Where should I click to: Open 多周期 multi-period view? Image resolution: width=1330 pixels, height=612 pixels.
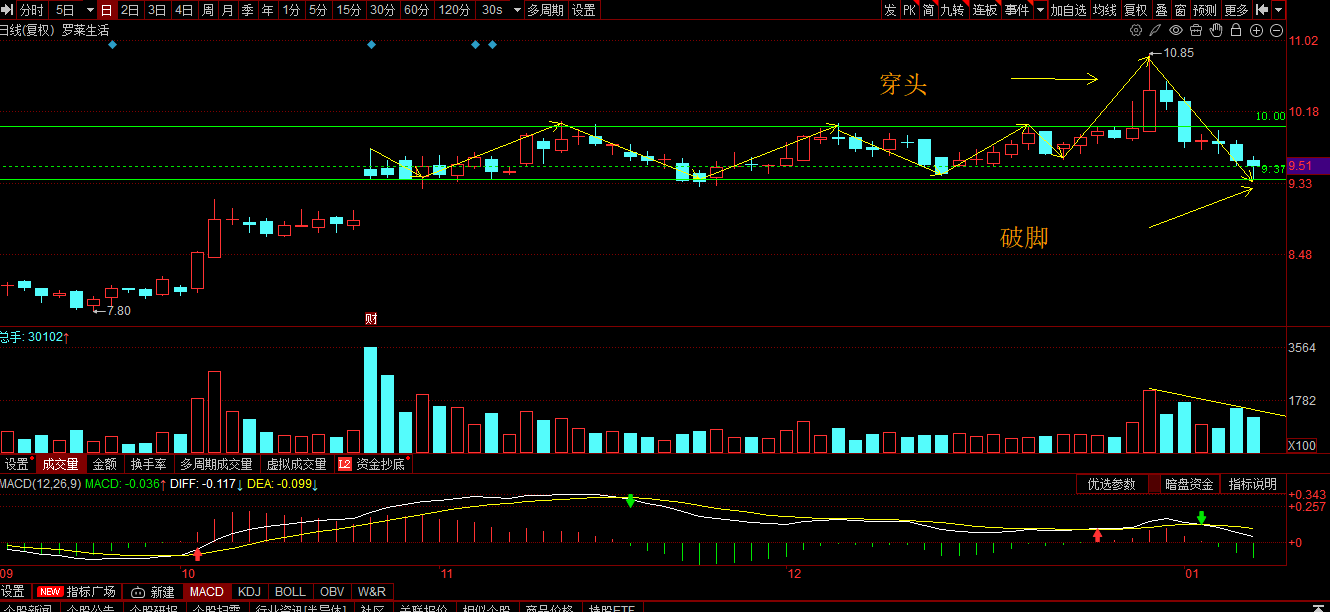coord(545,10)
